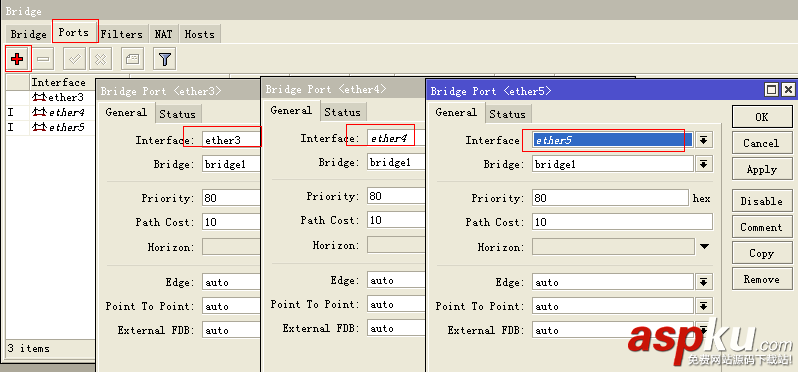798x372 pixels.
Task: Click the Path Cost field in the ether3 window
Action: [231, 222]
